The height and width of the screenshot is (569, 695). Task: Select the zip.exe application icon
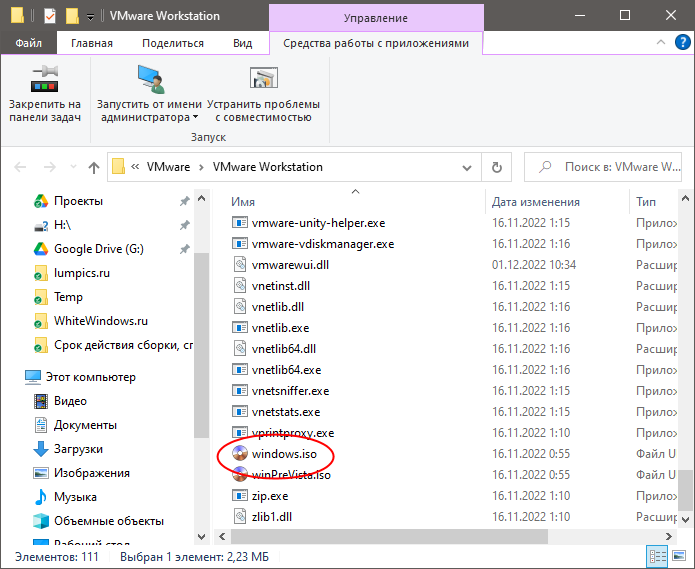[x=240, y=495]
